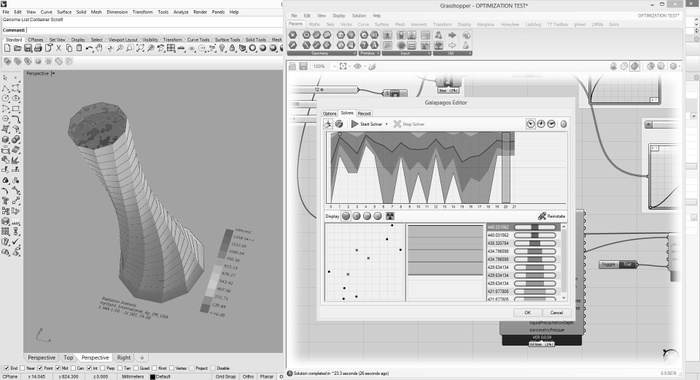The image size is (700, 380).
Task: Click the Grasshopper canvas Save disk icon
Action: click(303, 67)
